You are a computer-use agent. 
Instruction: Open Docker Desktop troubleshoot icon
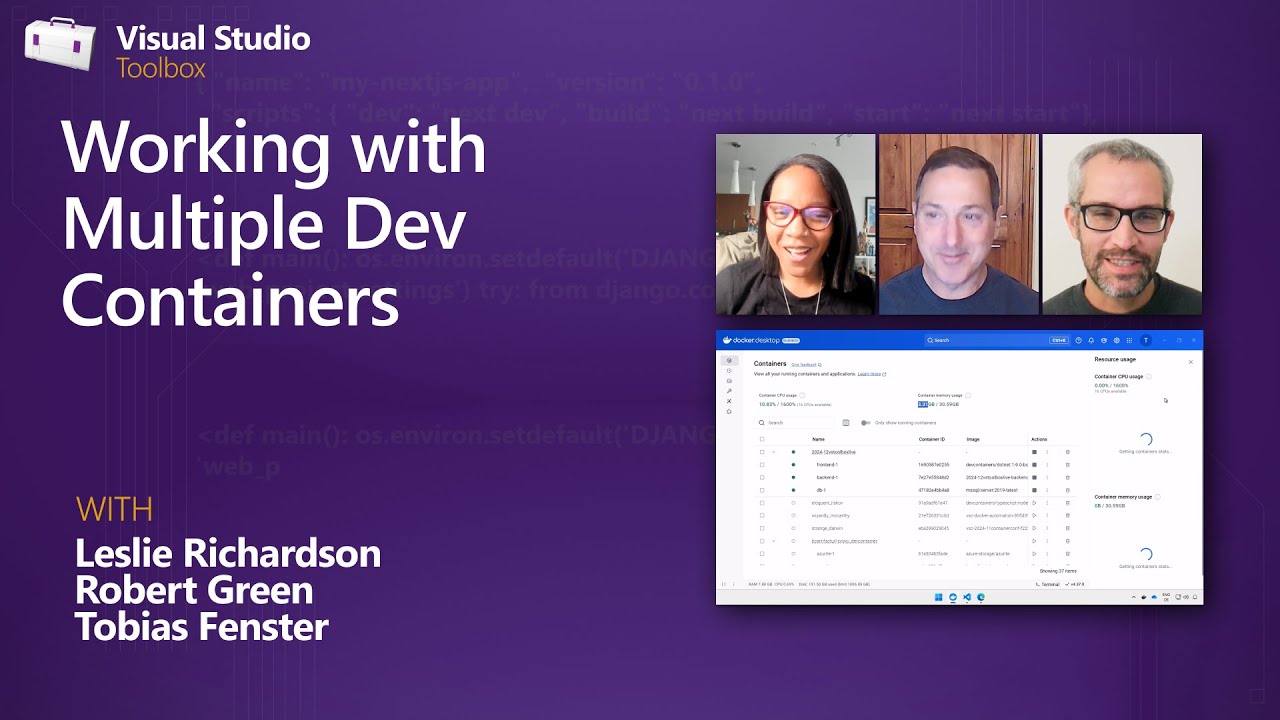click(x=1104, y=340)
